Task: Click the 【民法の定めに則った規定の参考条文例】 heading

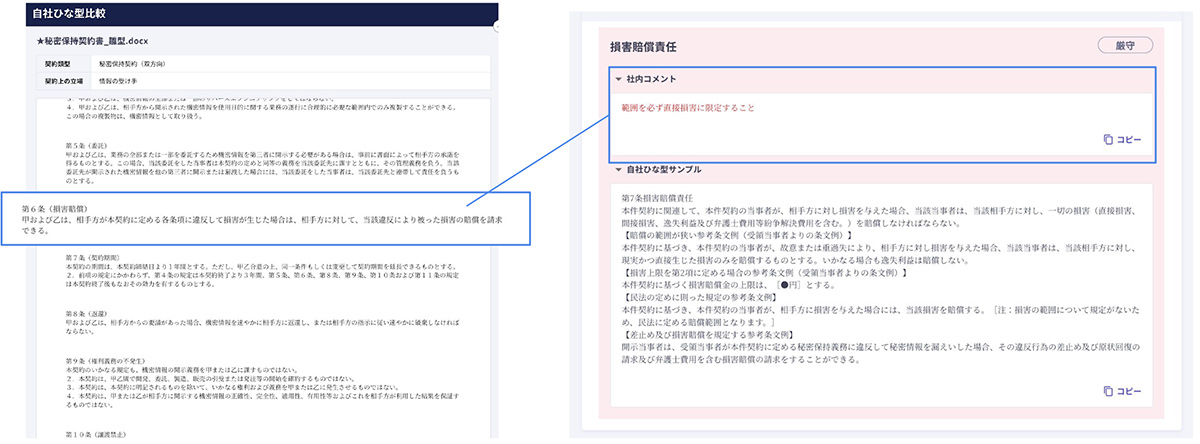Action: tap(696, 298)
